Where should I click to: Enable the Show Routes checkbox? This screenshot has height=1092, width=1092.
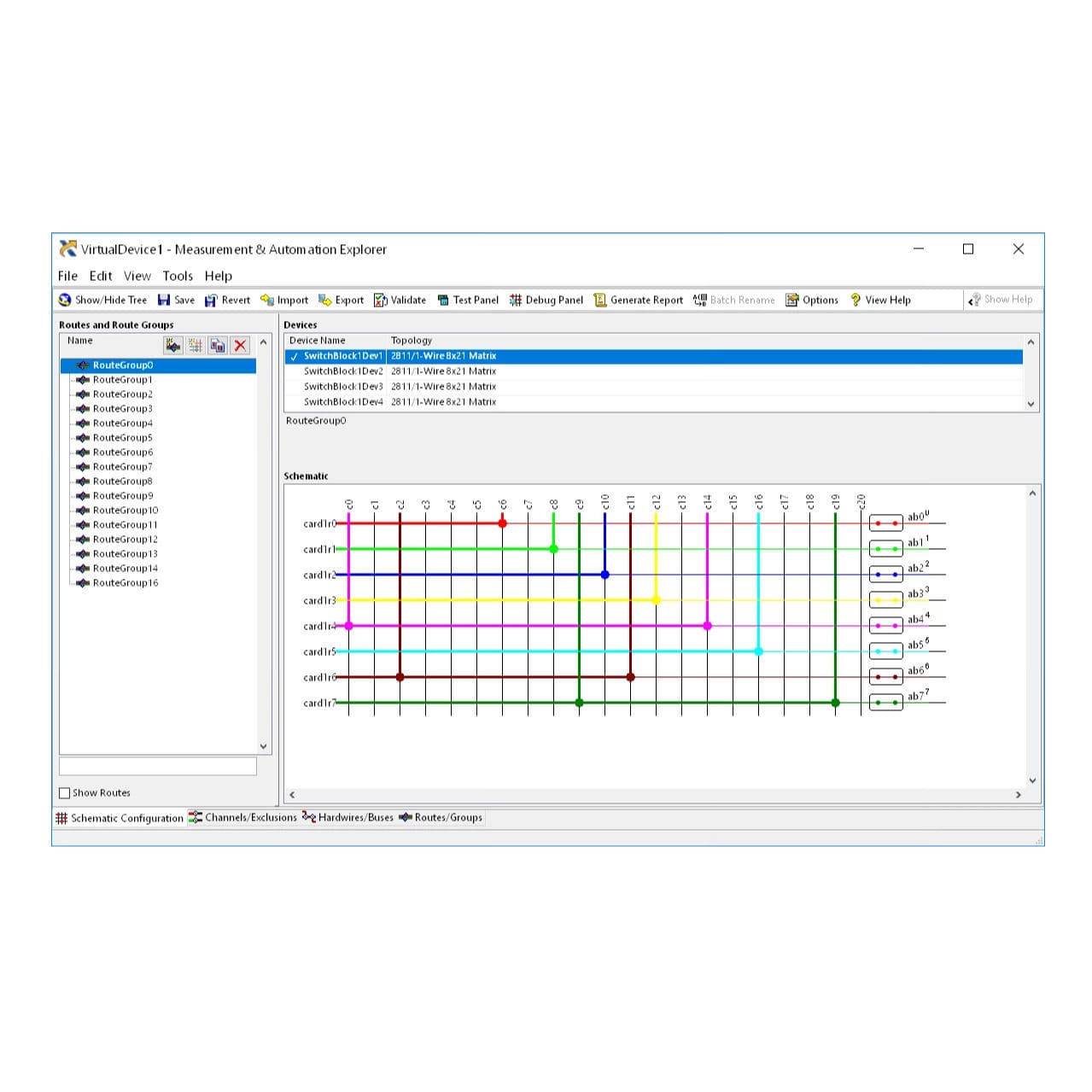[65, 792]
